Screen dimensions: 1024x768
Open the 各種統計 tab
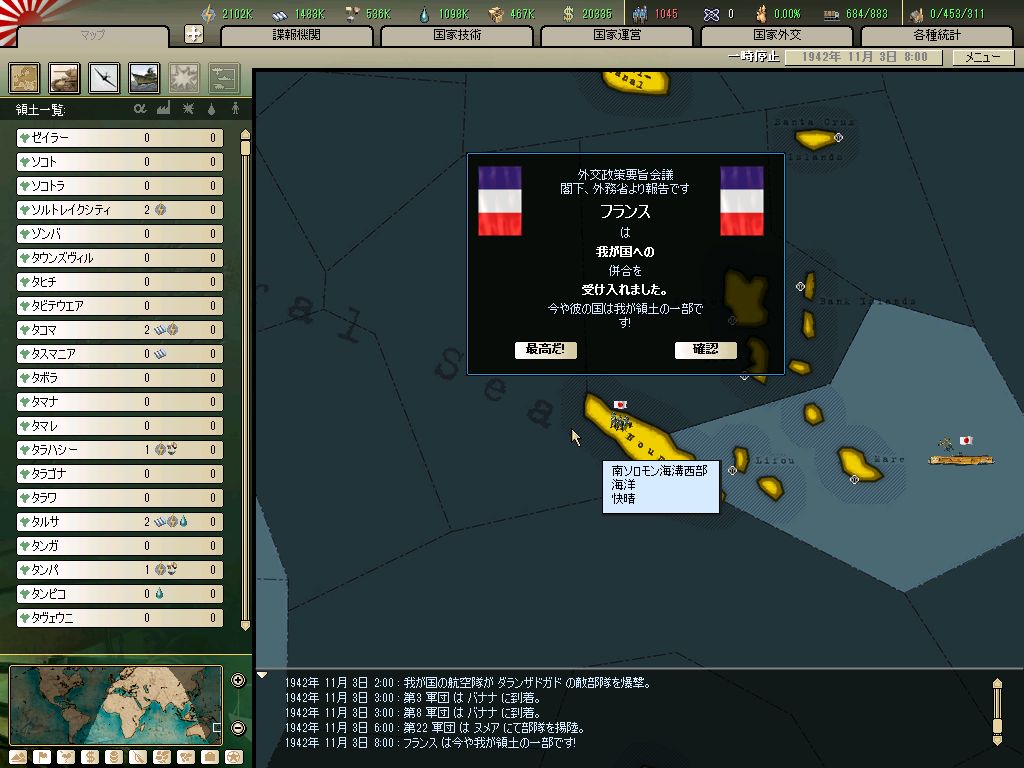pyautogui.click(x=937, y=35)
